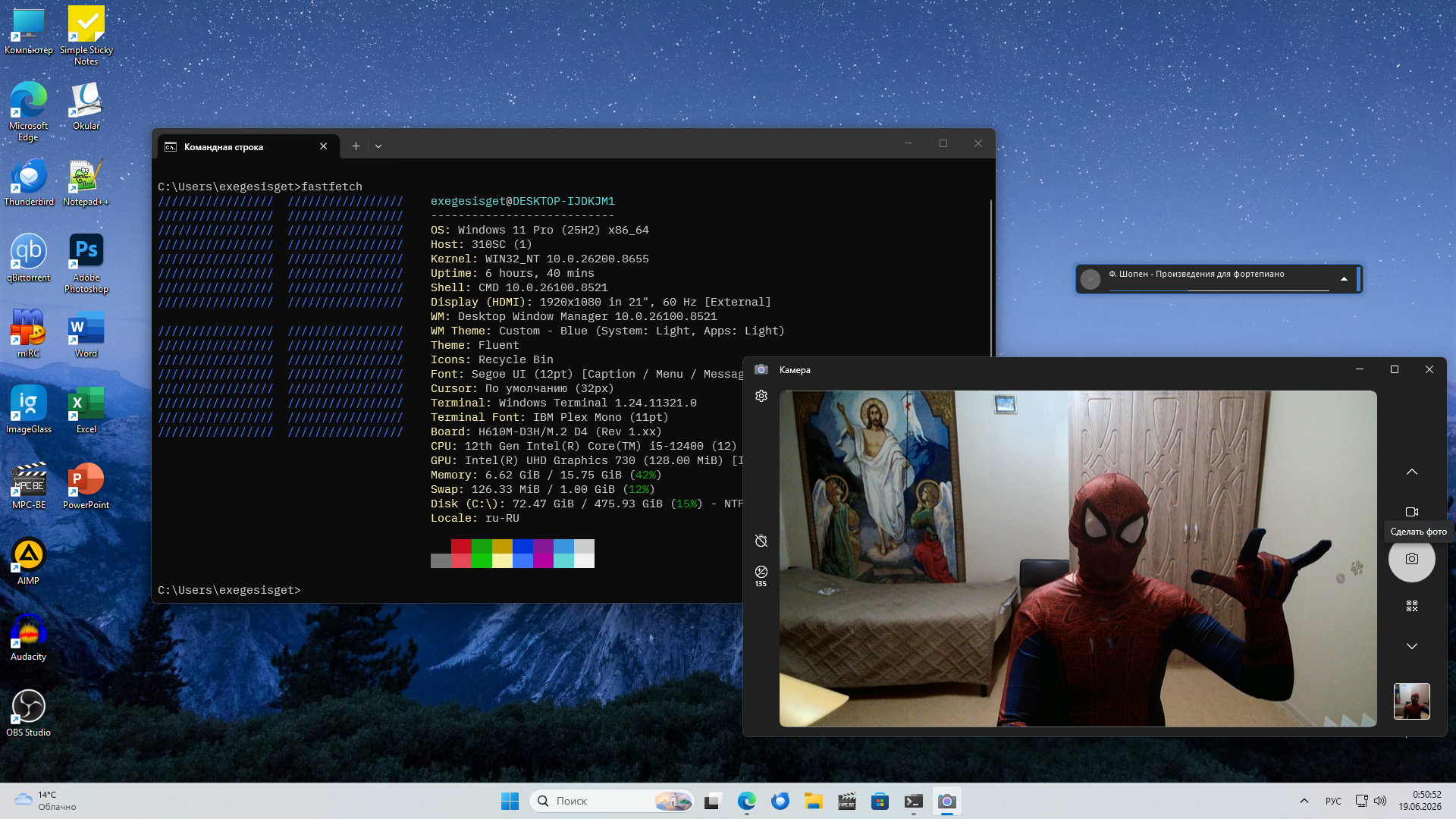Screen dimensions: 1456x819
Task: Select the Notepad++ desktop icon
Action: (86, 182)
